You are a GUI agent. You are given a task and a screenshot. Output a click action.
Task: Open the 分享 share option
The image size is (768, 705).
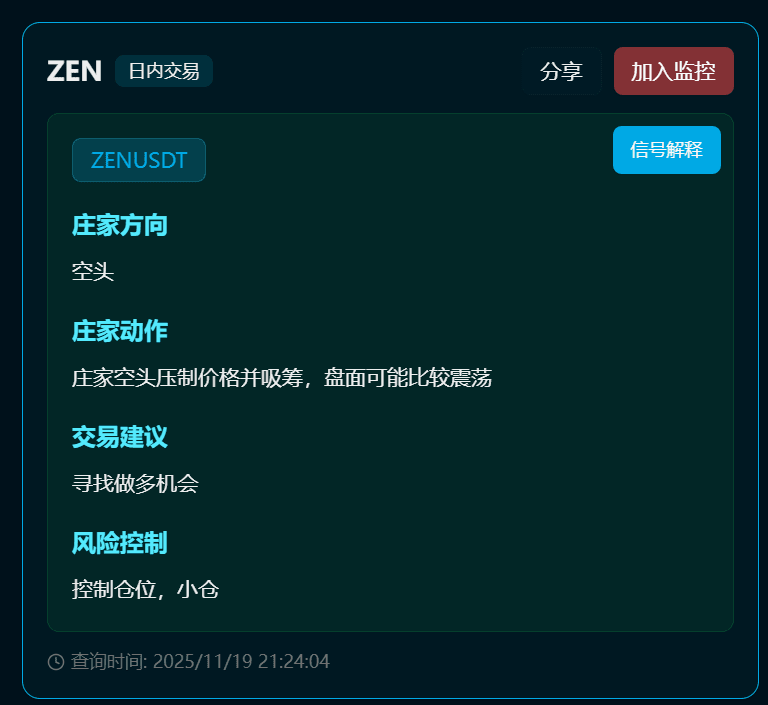(x=561, y=71)
